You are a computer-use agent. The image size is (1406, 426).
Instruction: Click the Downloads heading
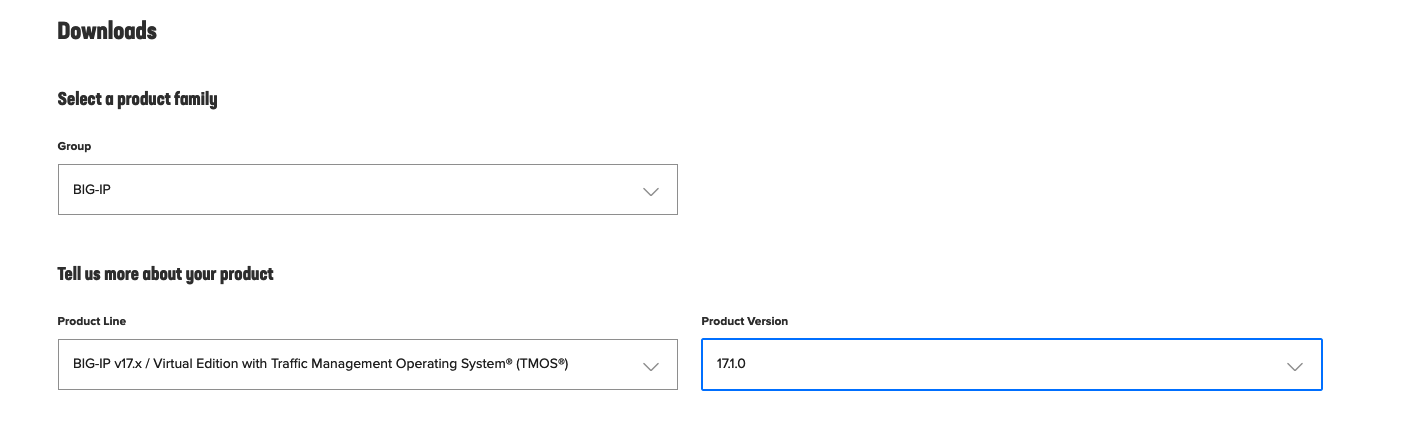(107, 31)
